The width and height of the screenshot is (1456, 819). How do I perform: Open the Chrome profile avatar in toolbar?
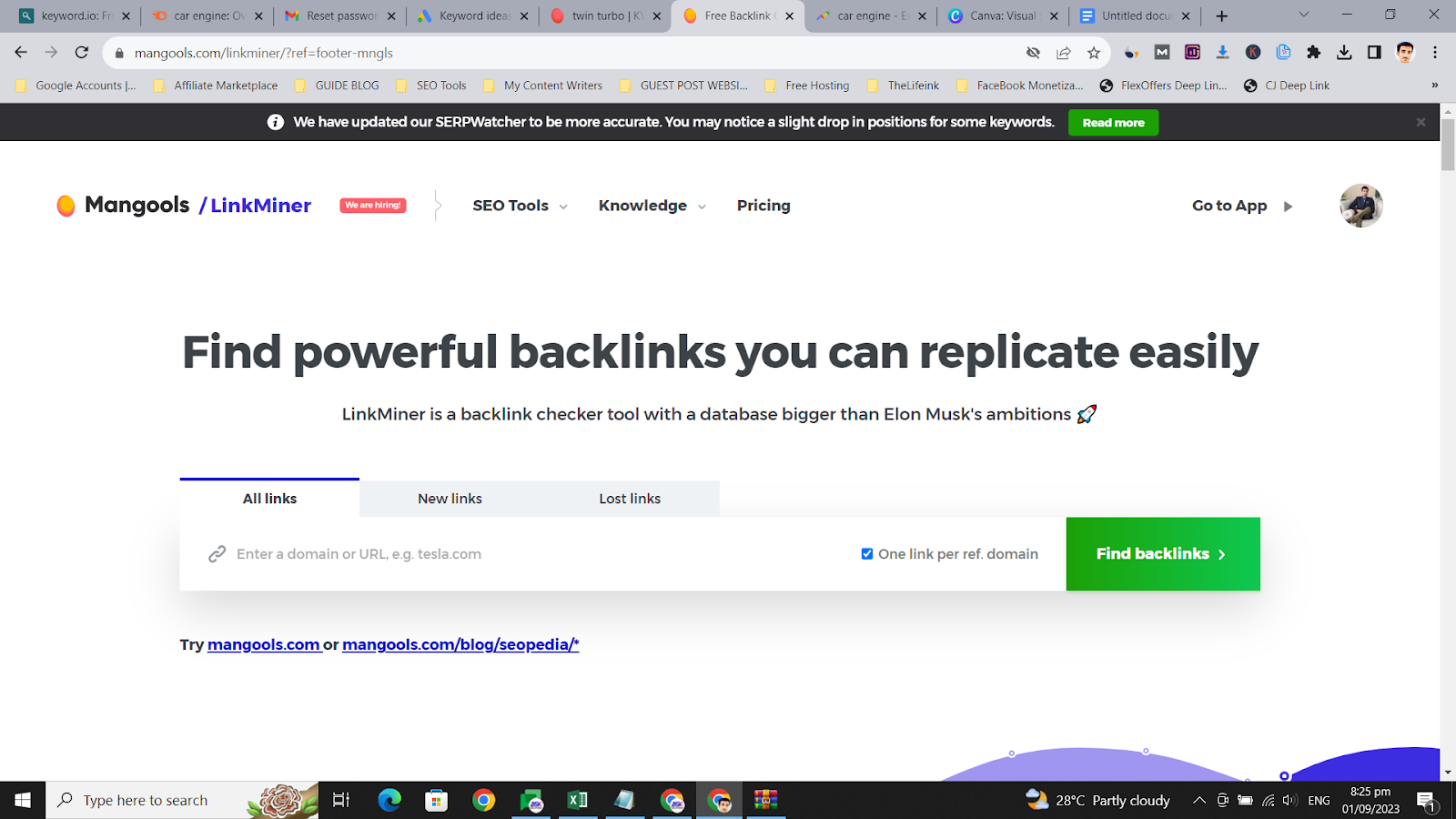1405,53
